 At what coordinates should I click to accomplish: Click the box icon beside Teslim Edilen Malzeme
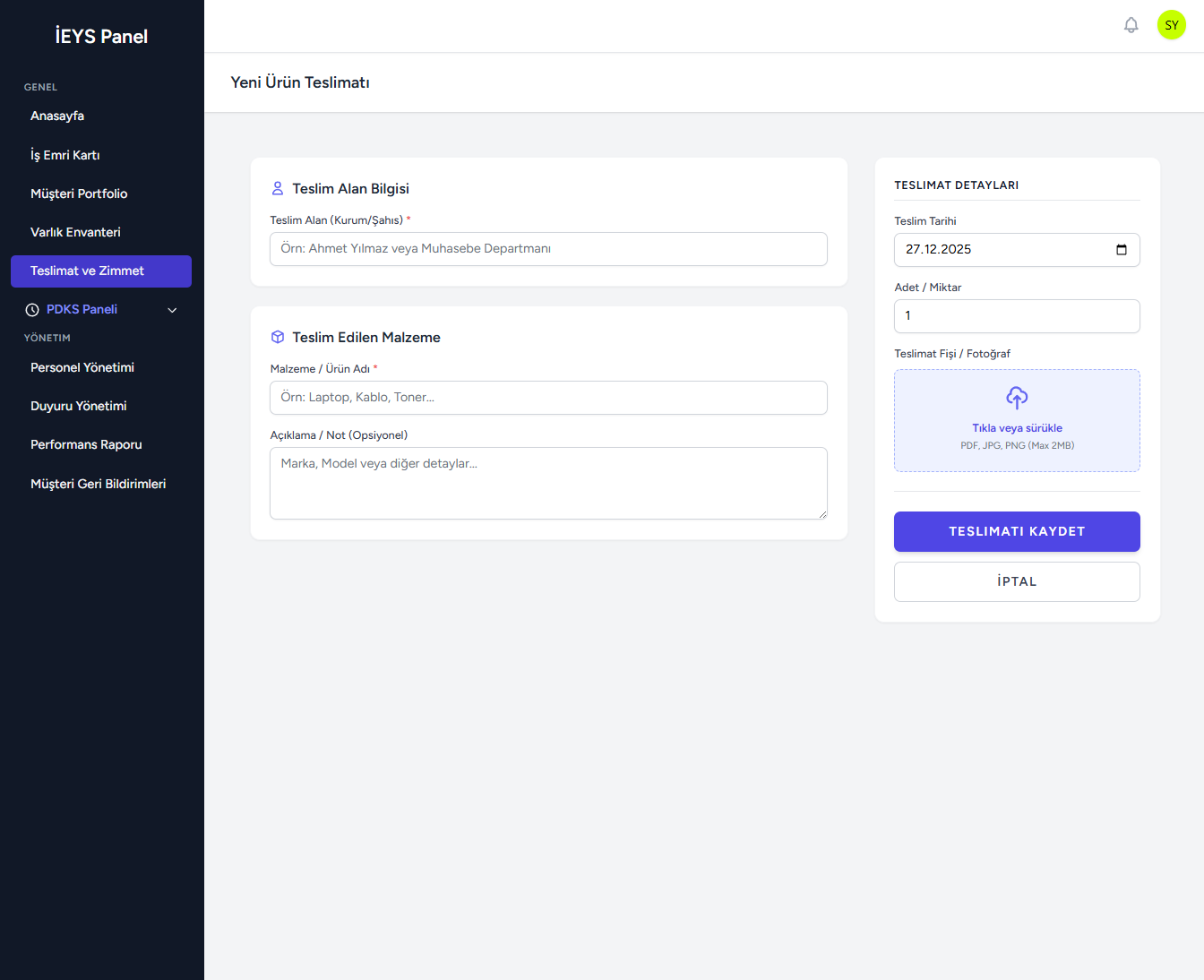278,338
